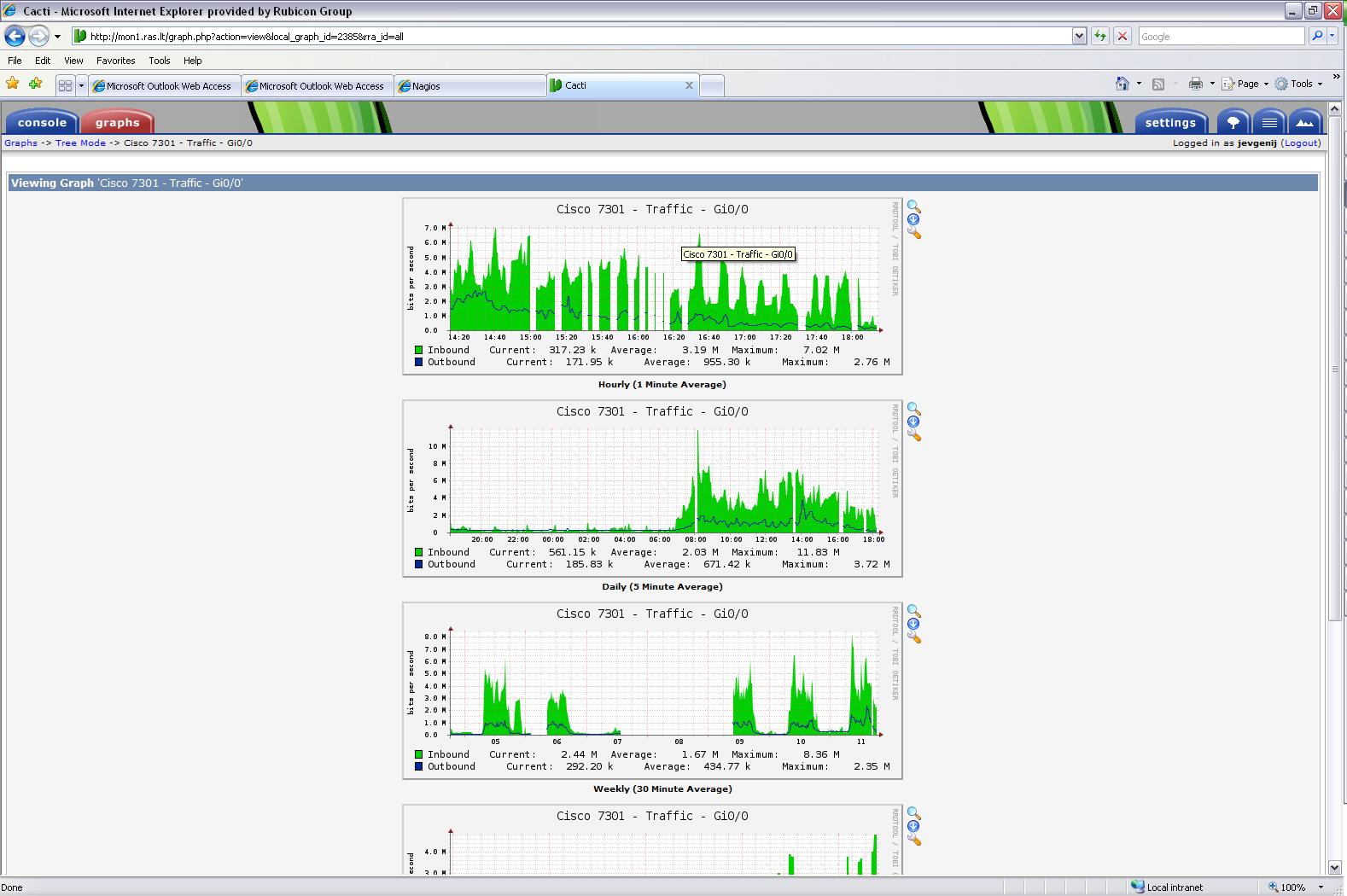Stop page loading with red X

[x=1122, y=36]
